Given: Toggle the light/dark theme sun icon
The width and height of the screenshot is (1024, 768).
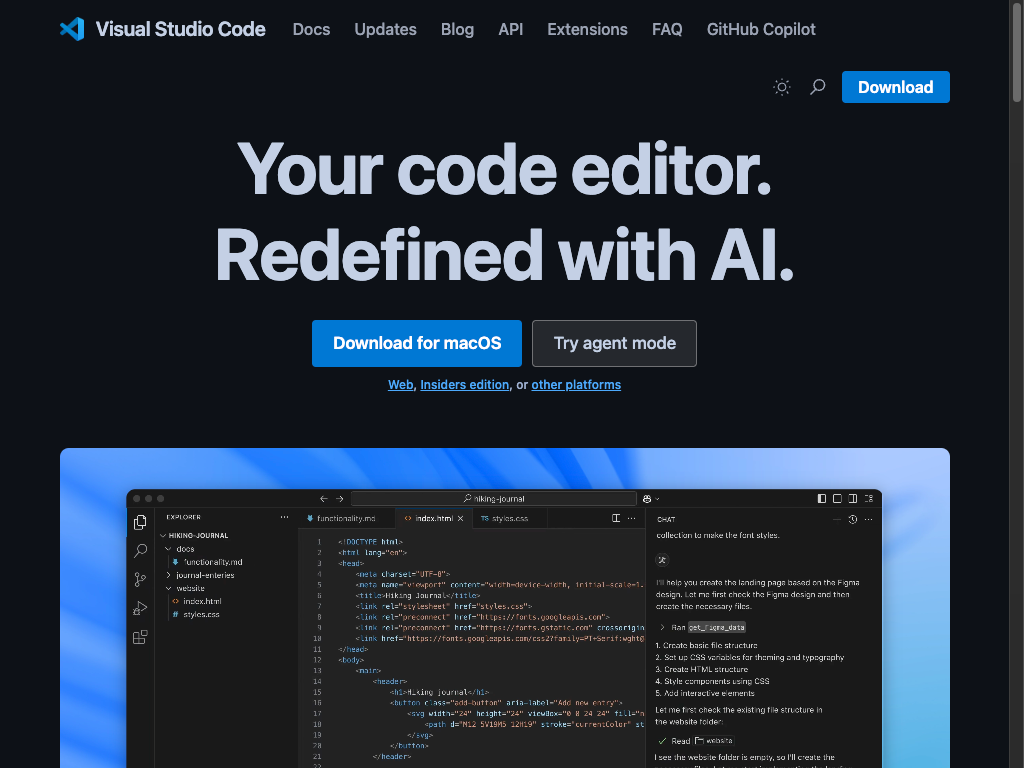Looking at the screenshot, I should coord(781,87).
